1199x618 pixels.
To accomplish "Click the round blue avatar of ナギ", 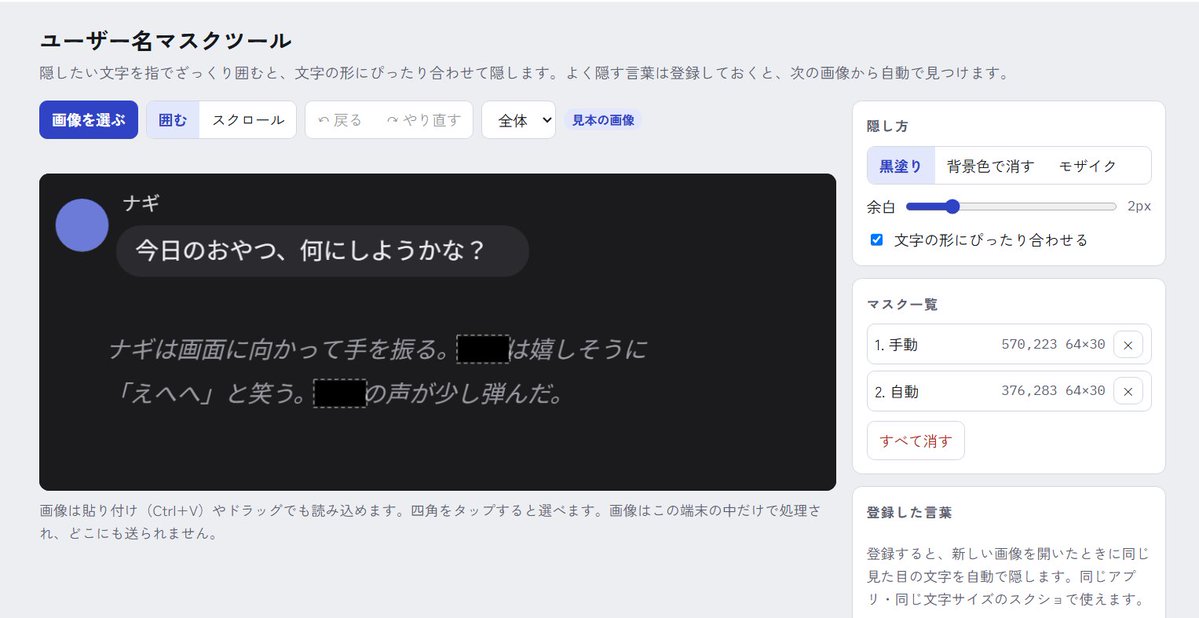I will [x=82, y=225].
